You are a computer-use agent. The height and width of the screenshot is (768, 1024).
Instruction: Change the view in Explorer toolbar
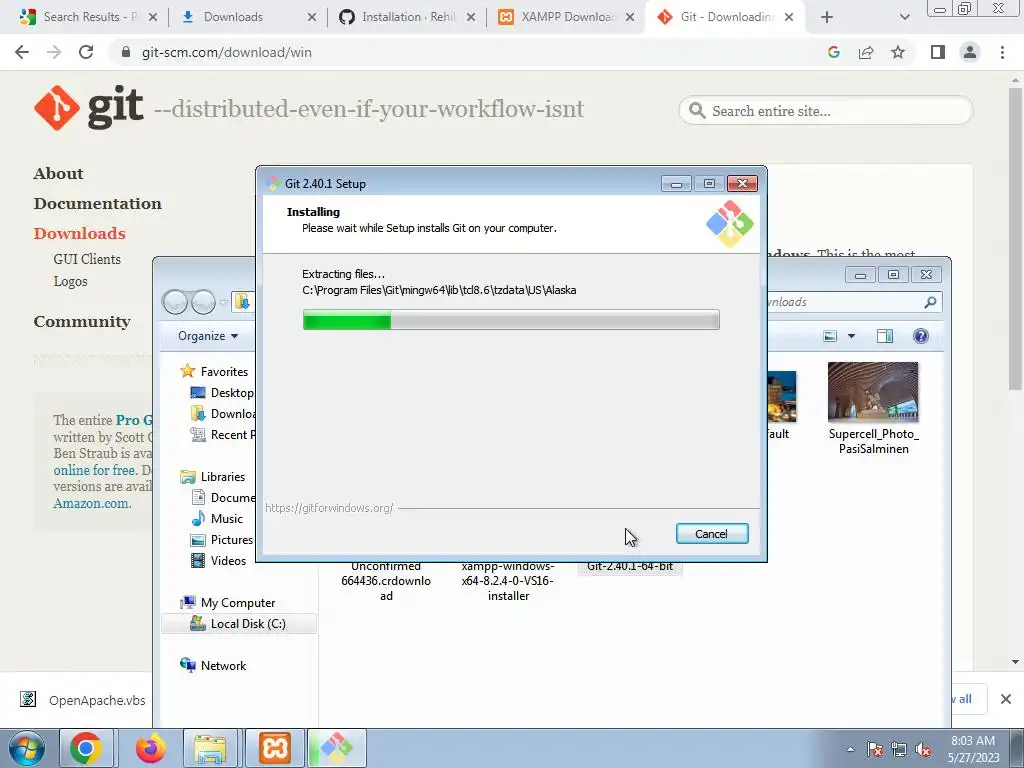click(x=831, y=336)
